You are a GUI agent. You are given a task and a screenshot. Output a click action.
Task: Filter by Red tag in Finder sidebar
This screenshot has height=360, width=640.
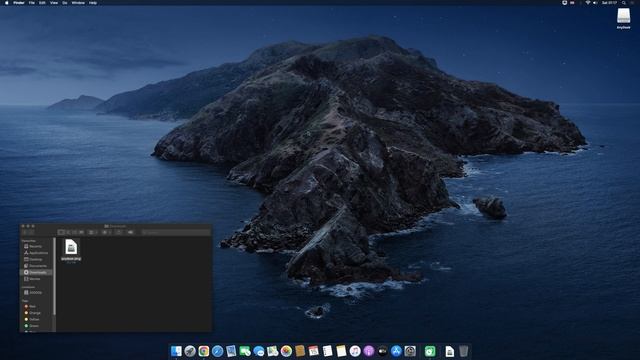36,306
